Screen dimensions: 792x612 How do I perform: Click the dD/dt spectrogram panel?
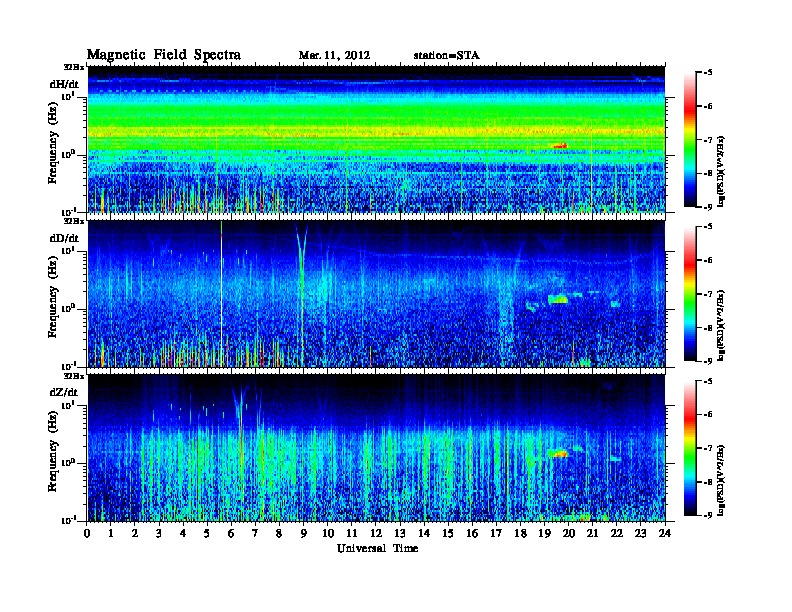(x=376, y=293)
